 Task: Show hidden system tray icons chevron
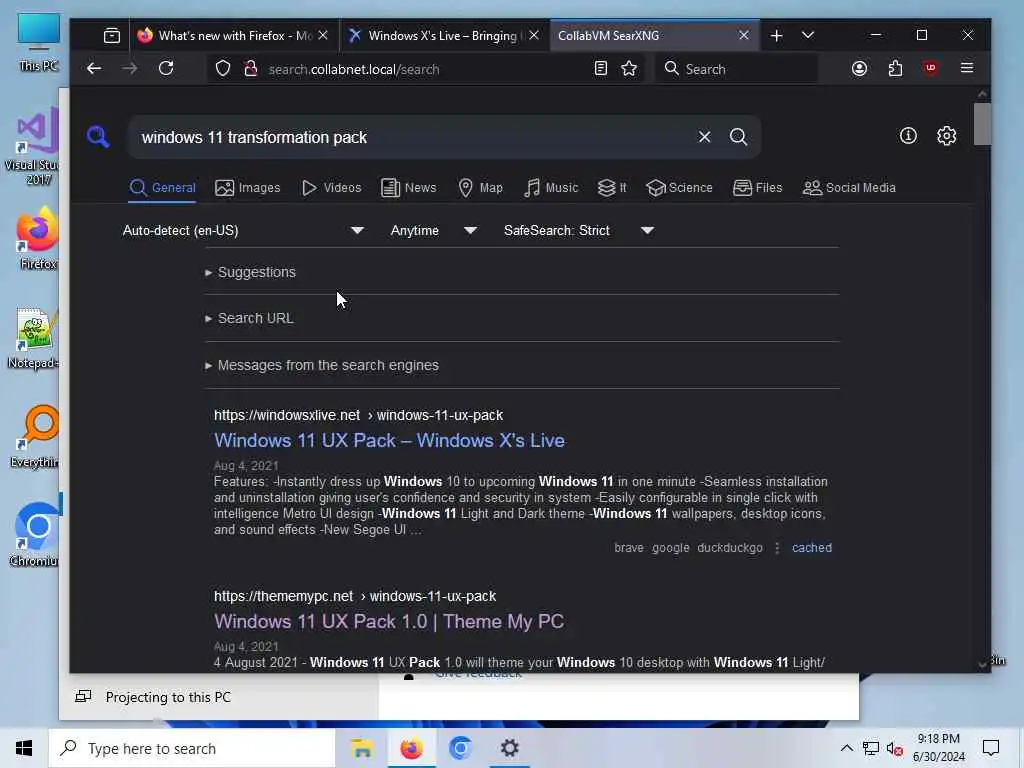846,748
